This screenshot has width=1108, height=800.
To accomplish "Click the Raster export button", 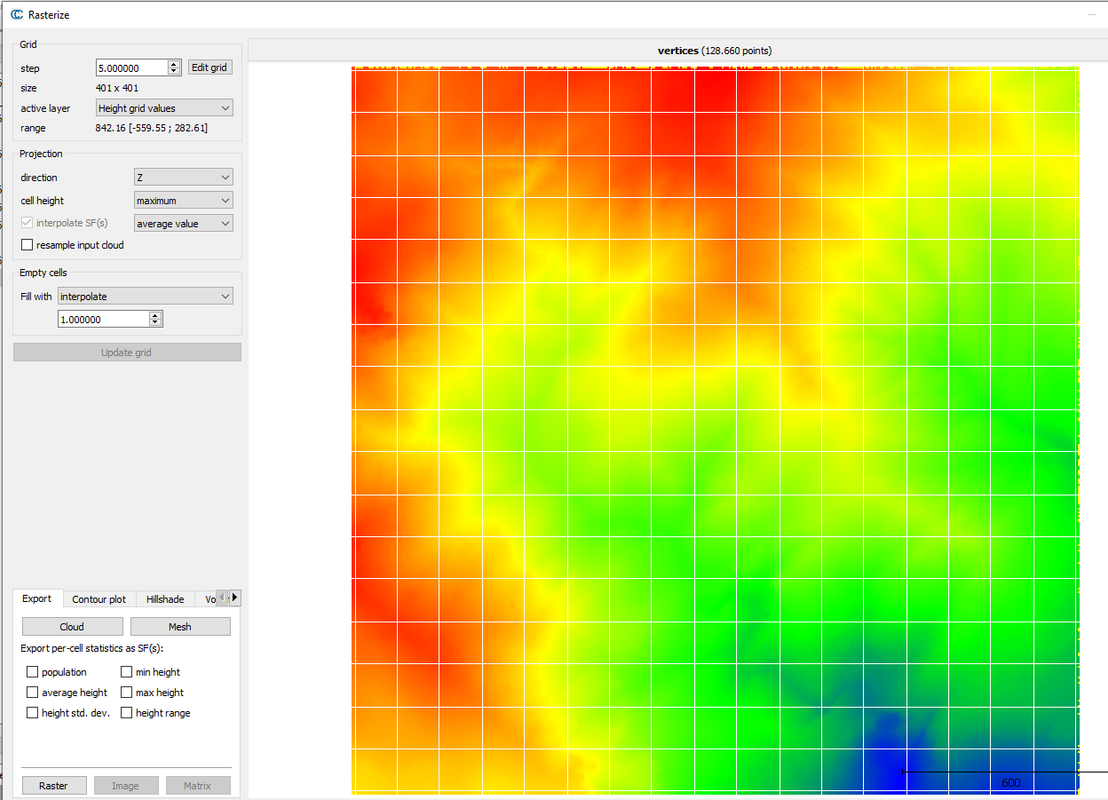I will (x=54, y=786).
